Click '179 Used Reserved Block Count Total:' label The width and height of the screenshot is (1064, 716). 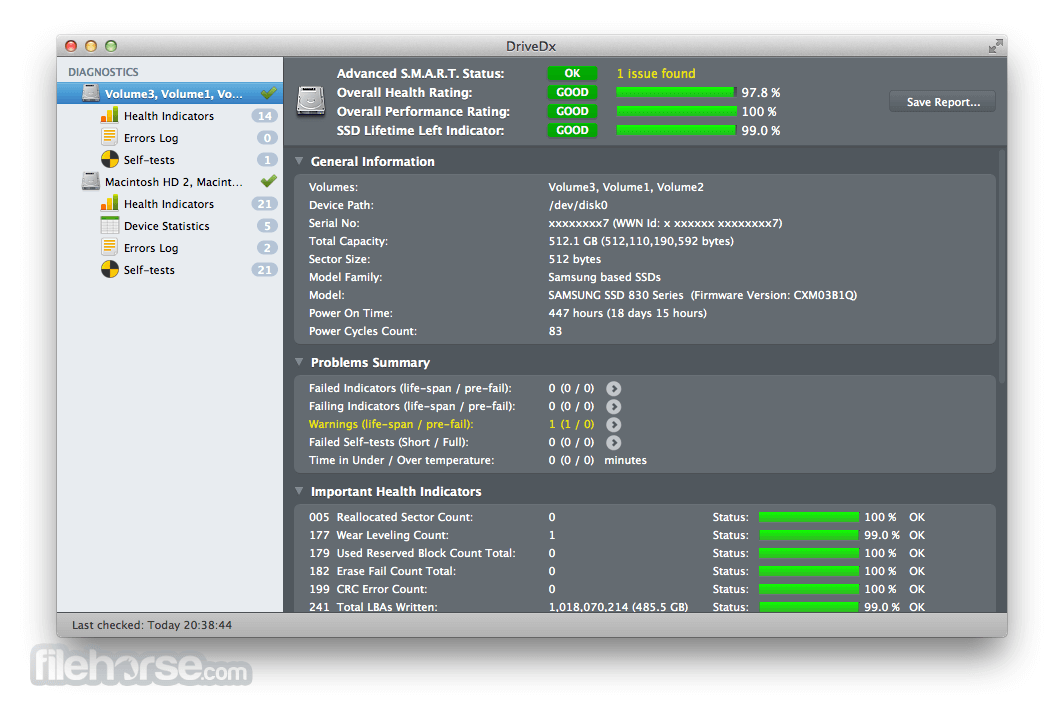[412, 553]
